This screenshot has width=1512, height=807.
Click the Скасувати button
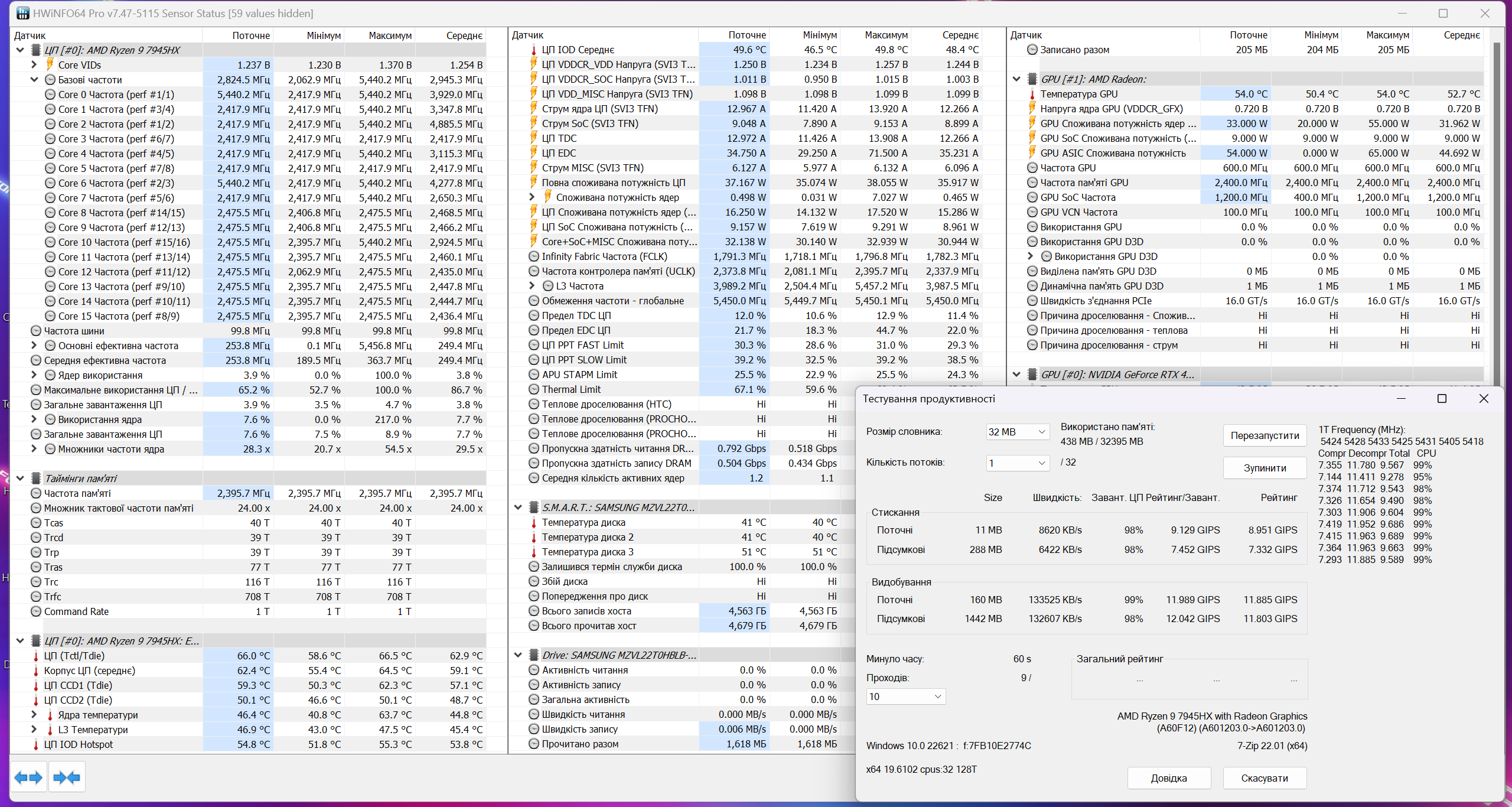tap(1264, 778)
